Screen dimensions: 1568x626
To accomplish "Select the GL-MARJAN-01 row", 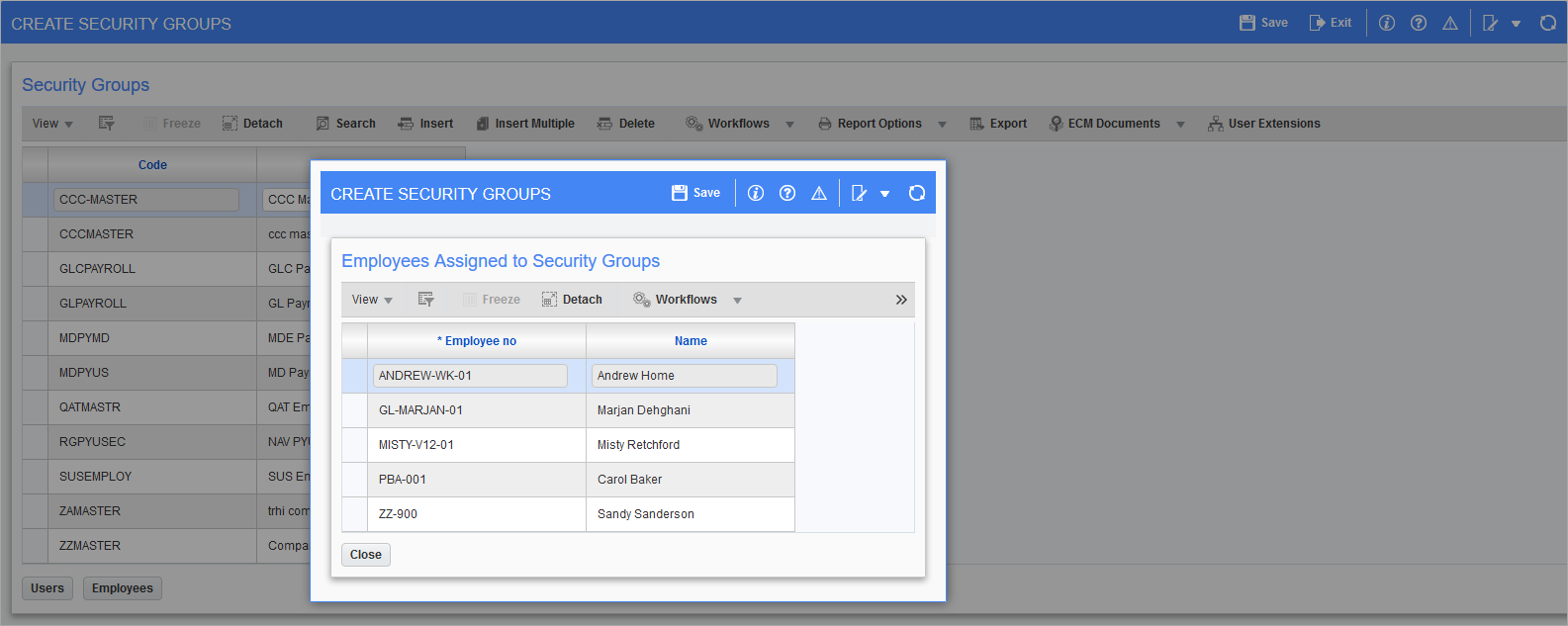I will pyautogui.click(x=568, y=410).
